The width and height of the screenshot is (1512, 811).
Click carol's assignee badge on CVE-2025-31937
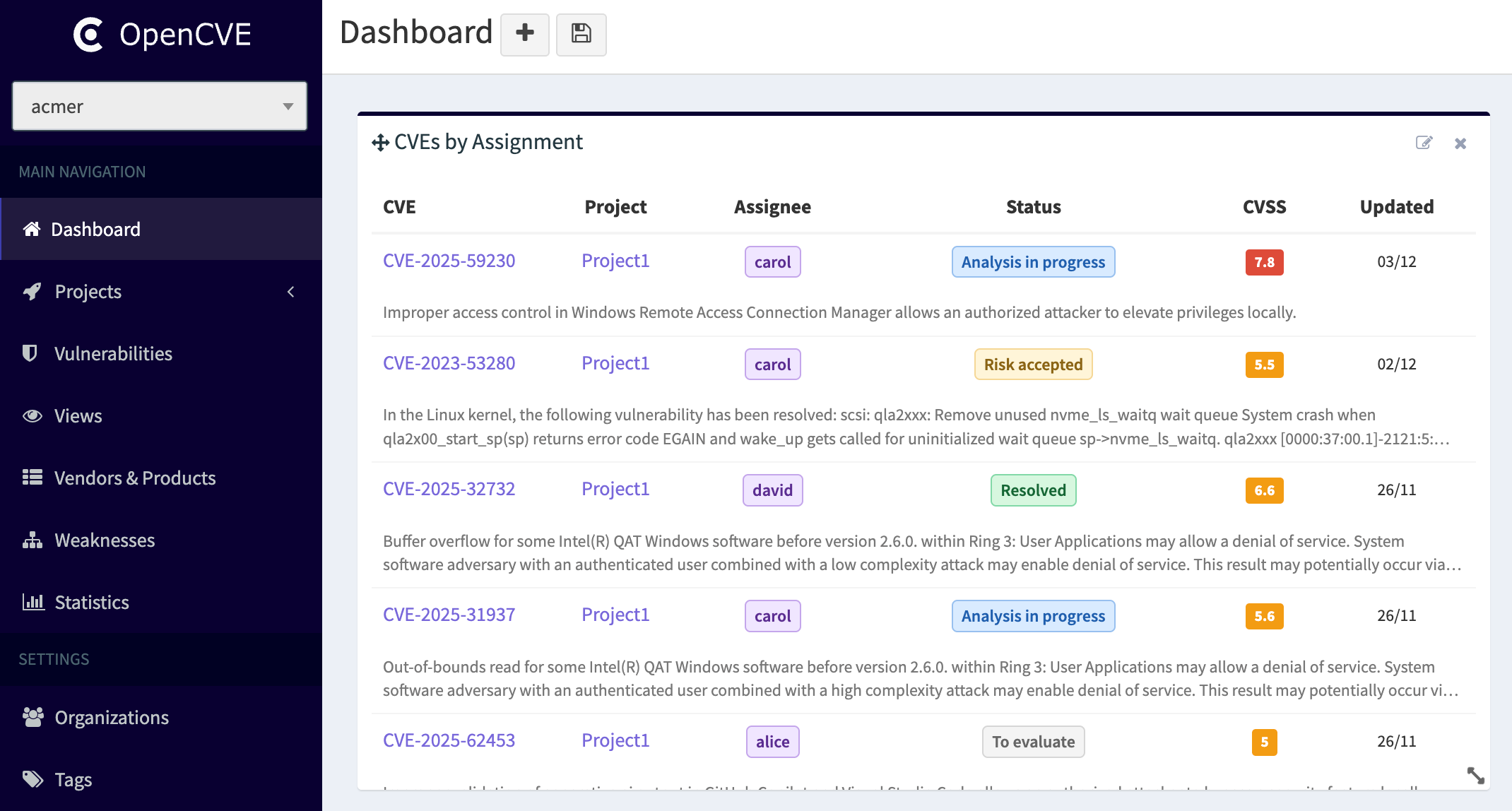(772, 615)
